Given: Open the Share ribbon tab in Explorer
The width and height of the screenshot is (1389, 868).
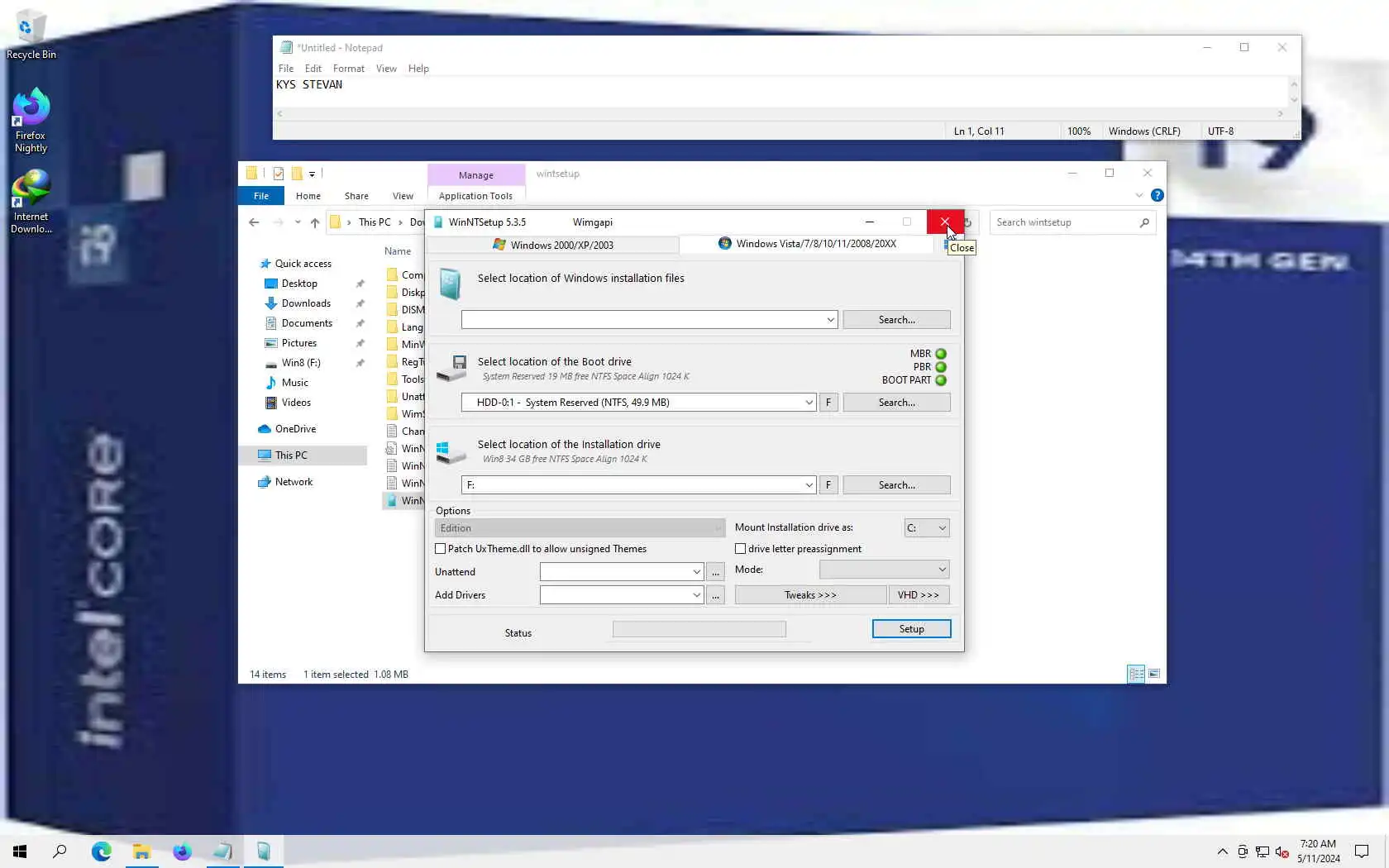Looking at the screenshot, I should tap(356, 196).
